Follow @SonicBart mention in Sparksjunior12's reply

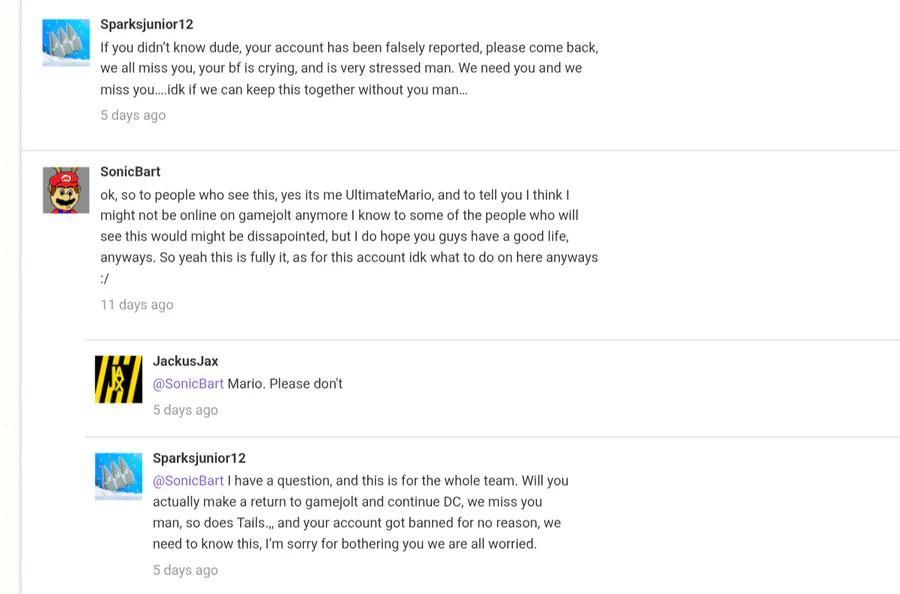click(188, 481)
